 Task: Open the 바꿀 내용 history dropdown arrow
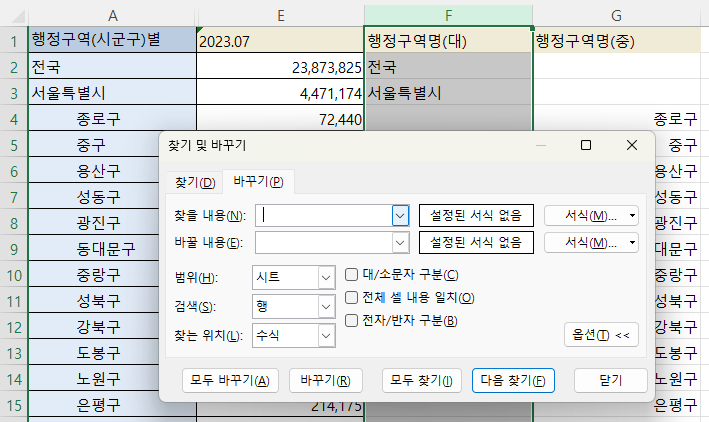[400, 243]
